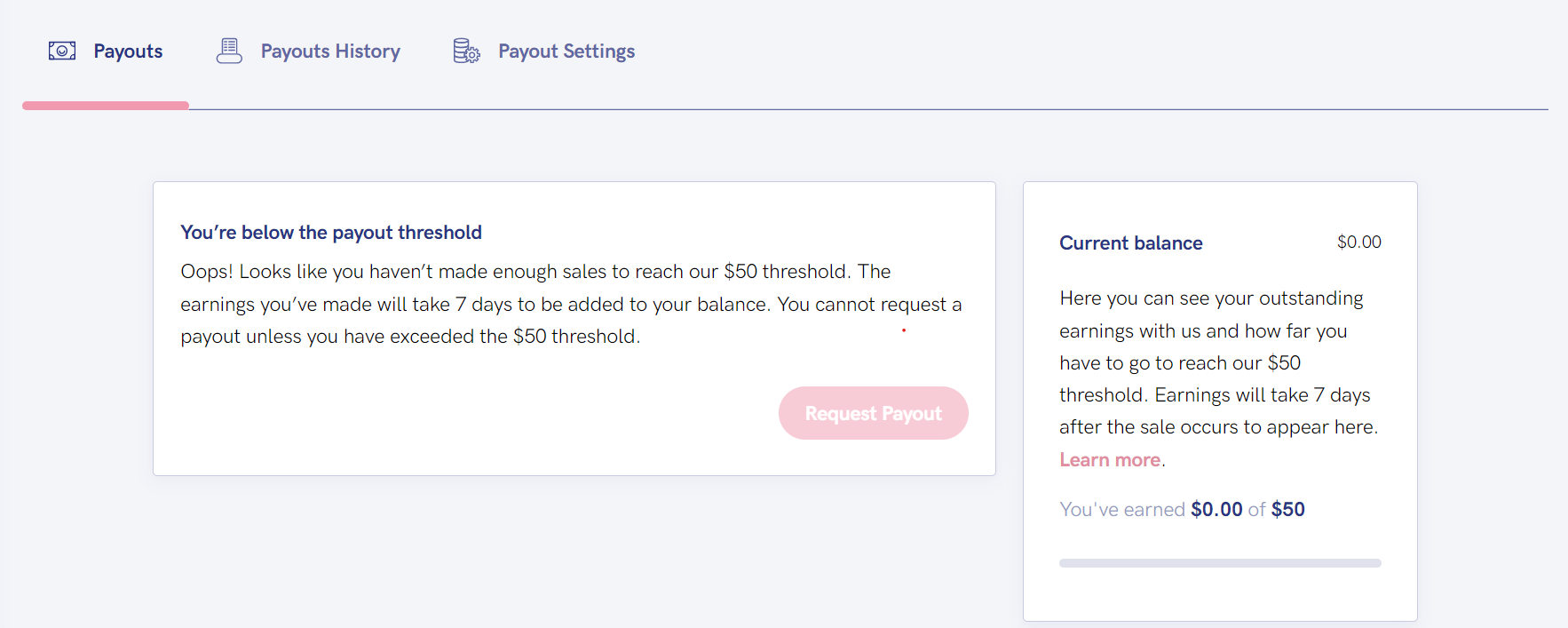Click the $0.00 balance amount
The height and width of the screenshot is (628, 1568).
[x=1358, y=242]
